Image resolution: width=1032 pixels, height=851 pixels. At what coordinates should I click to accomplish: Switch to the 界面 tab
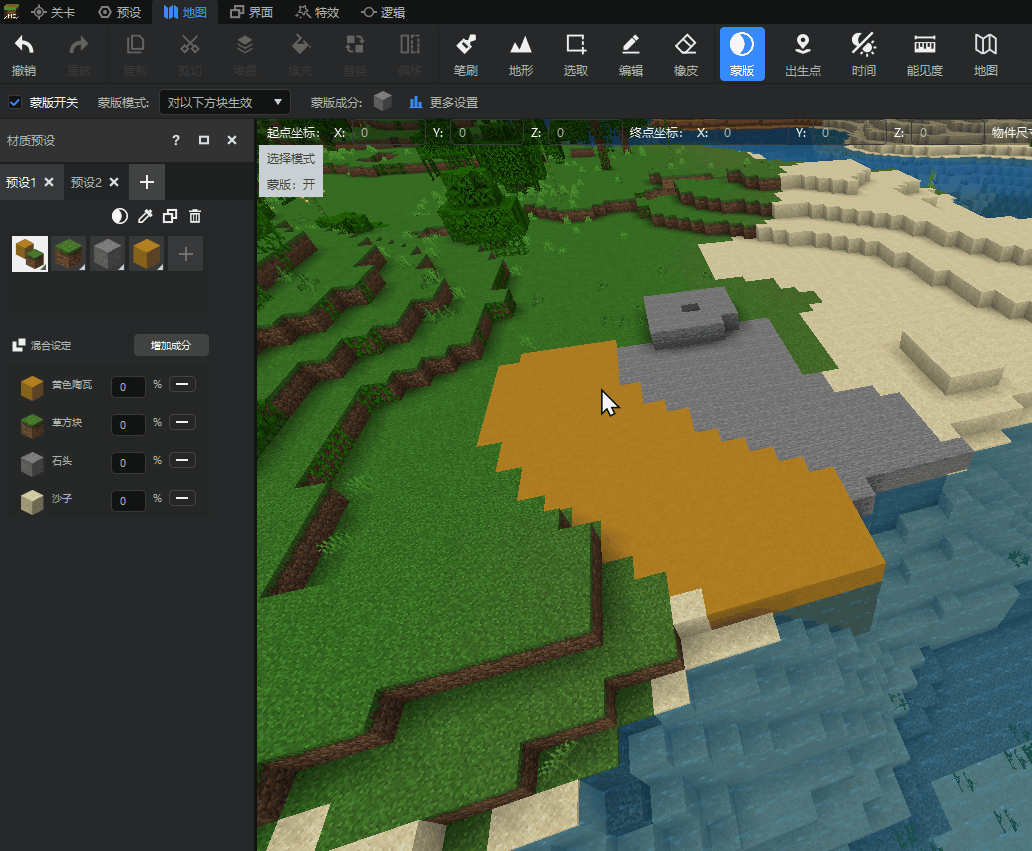[251, 13]
